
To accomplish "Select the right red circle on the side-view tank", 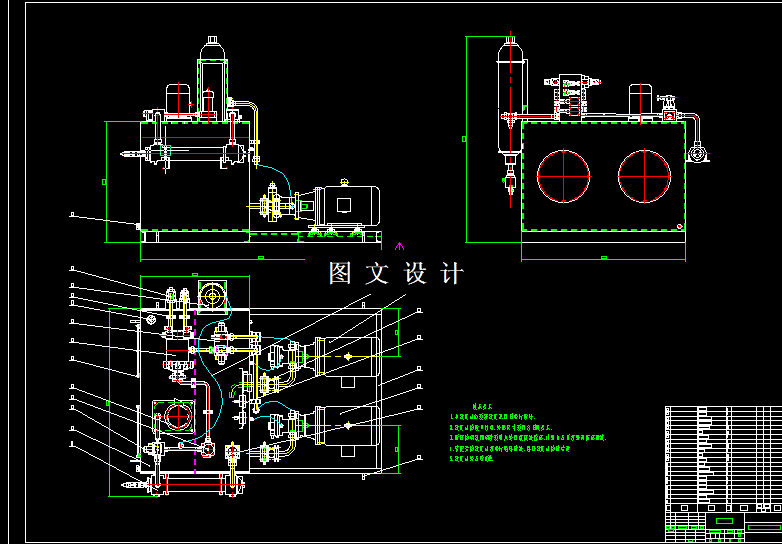I will 644,177.
